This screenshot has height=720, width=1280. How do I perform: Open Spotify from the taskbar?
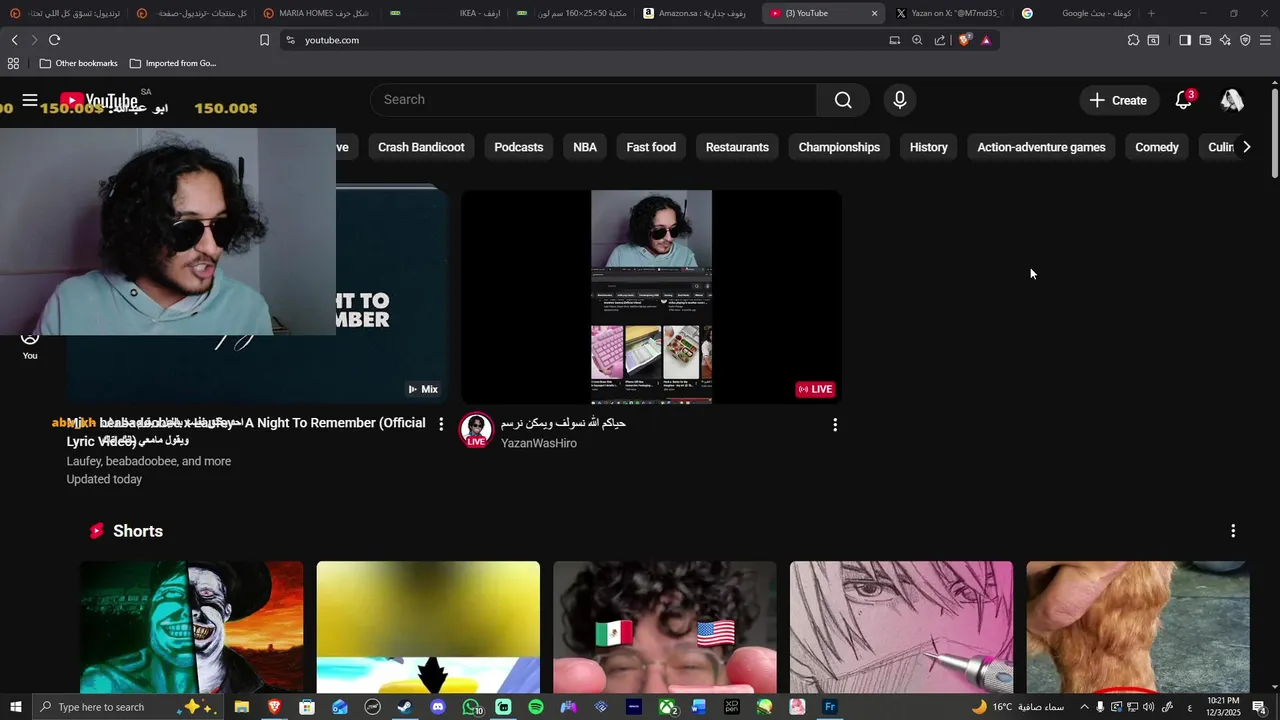tap(536, 707)
